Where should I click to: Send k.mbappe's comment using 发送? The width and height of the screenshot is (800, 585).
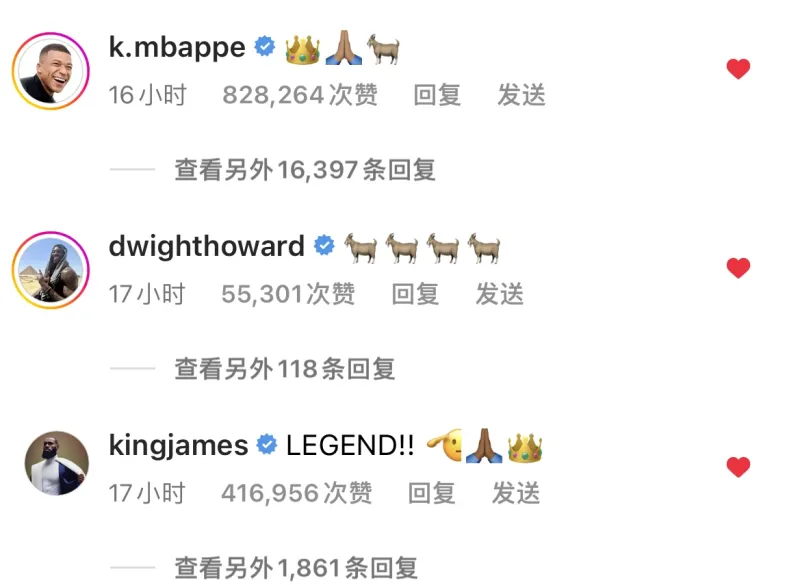coord(521,95)
